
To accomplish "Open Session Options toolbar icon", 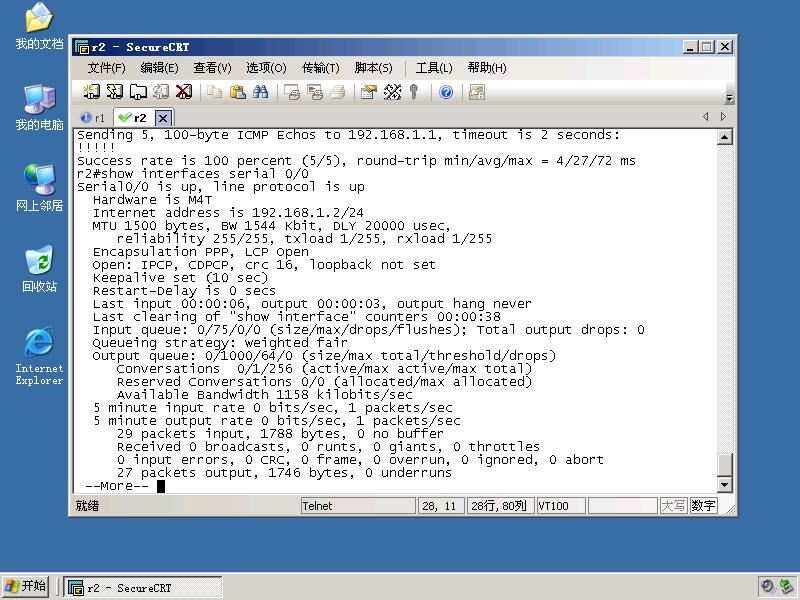I will [369, 92].
